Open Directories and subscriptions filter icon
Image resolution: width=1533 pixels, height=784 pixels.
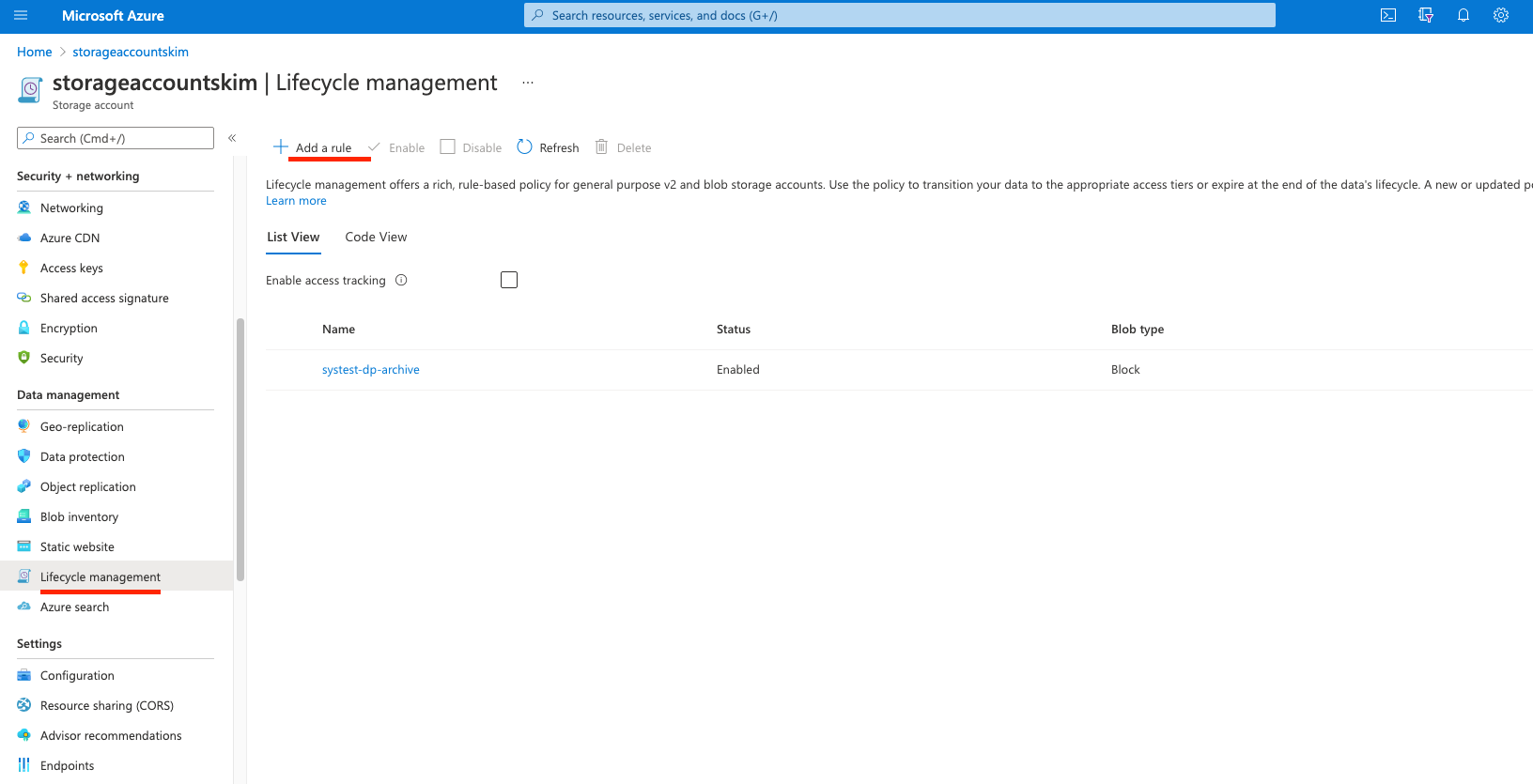pyautogui.click(x=1425, y=16)
